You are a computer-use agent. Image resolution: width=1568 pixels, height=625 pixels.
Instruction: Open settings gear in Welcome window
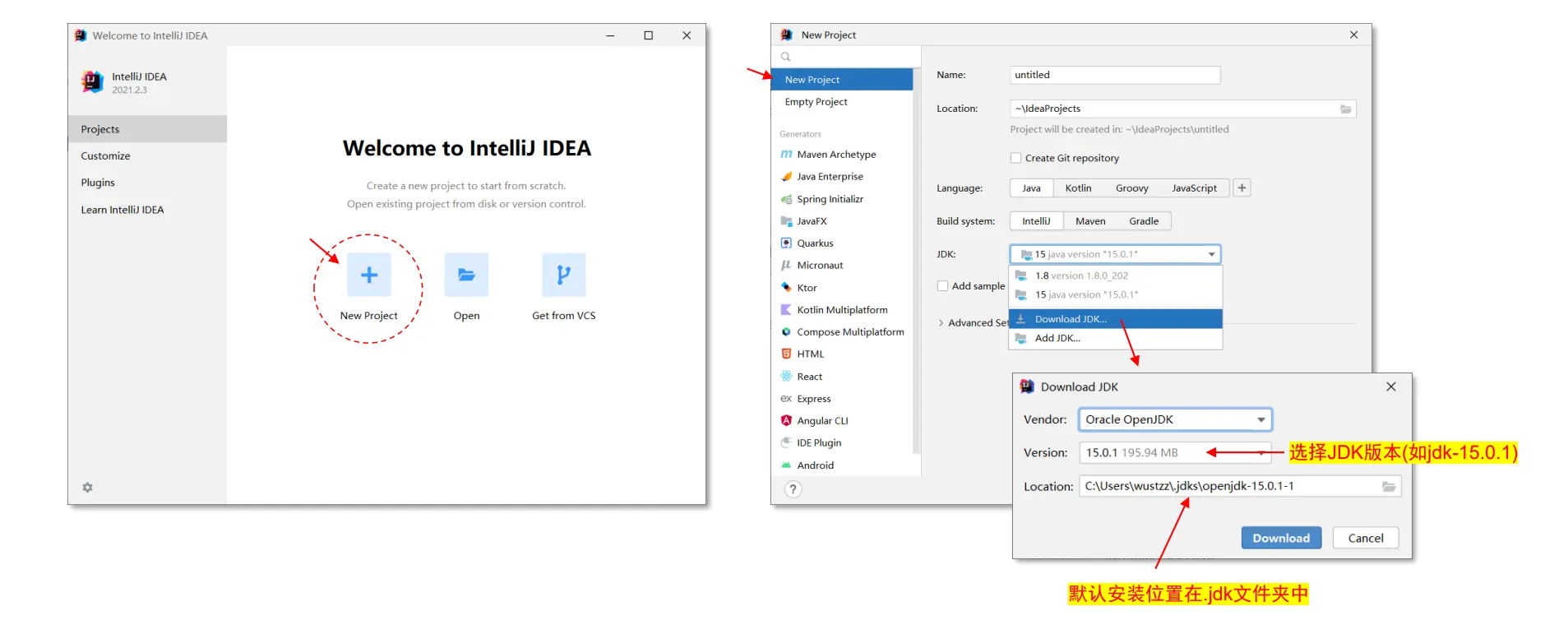[87, 488]
